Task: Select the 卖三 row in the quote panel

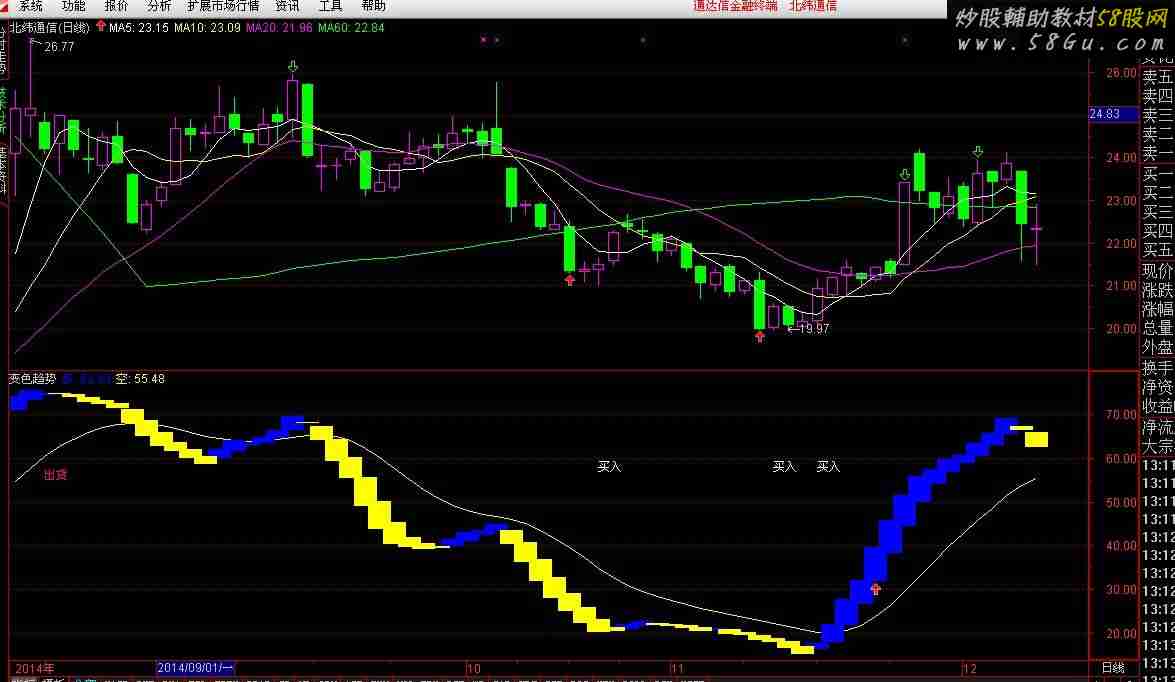Action: pyautogui.click(x=1158, y=115)
